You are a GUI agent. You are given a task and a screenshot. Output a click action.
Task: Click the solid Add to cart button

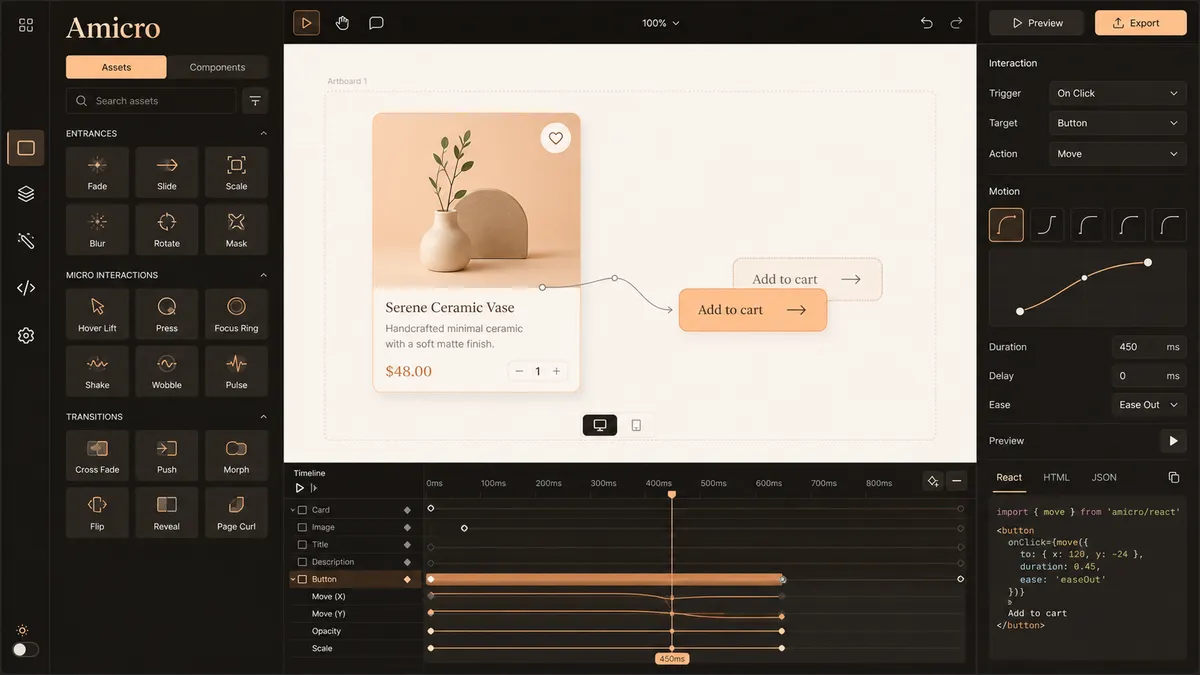point(753,310)
